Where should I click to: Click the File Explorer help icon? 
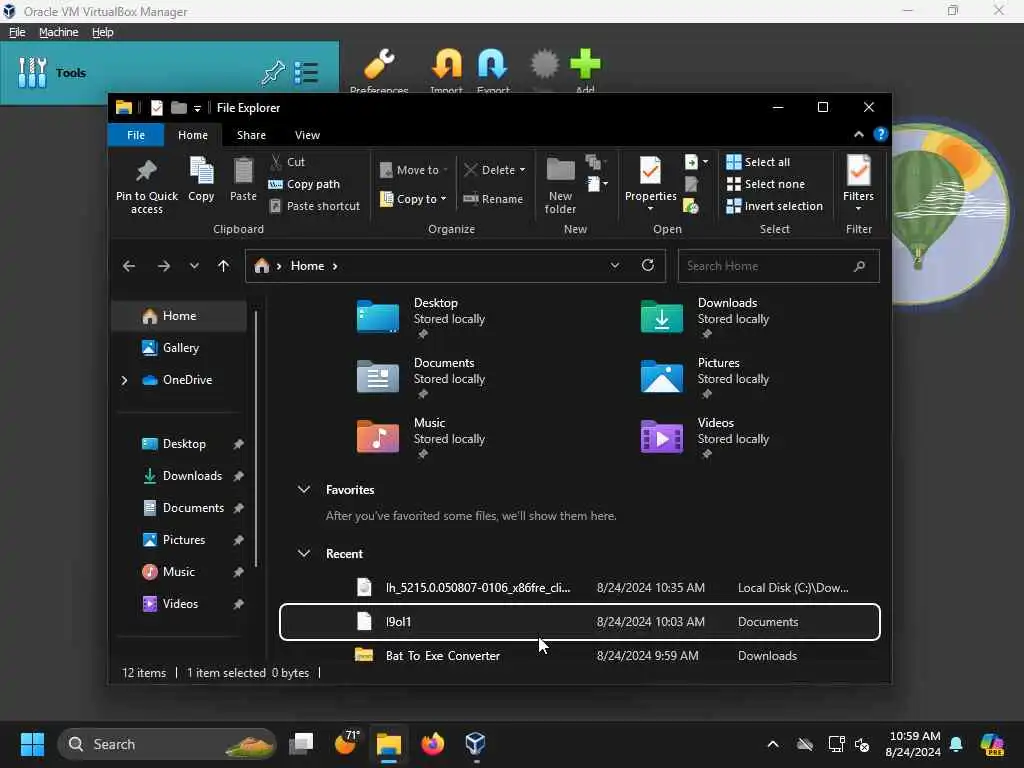(x=880, y=135)
